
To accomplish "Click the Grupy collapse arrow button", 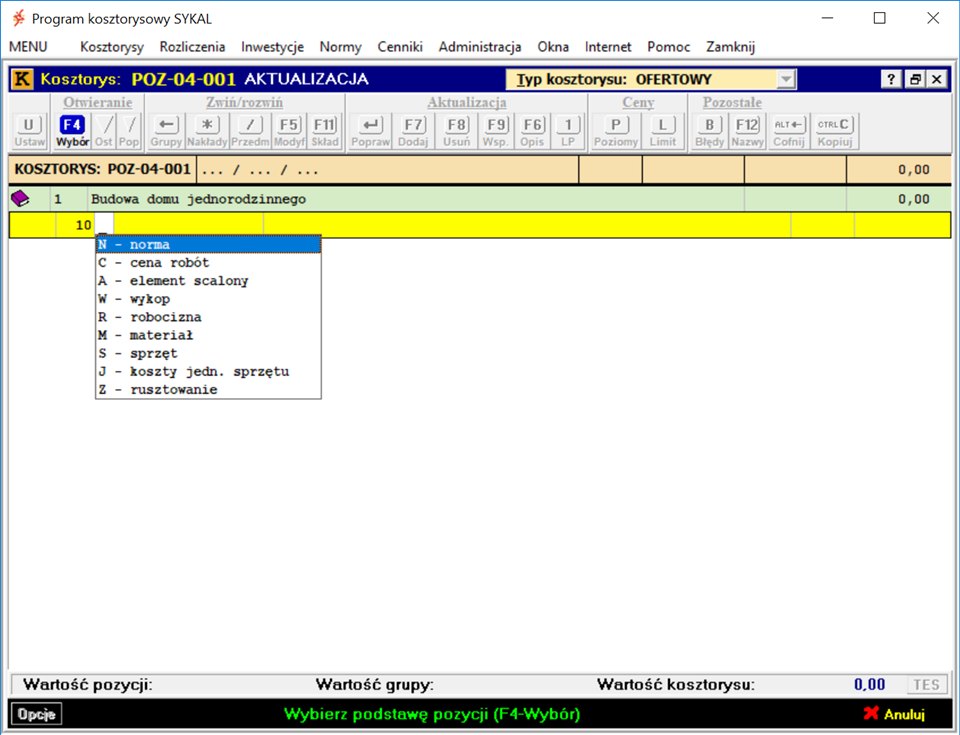I will [x=166, y=131].
